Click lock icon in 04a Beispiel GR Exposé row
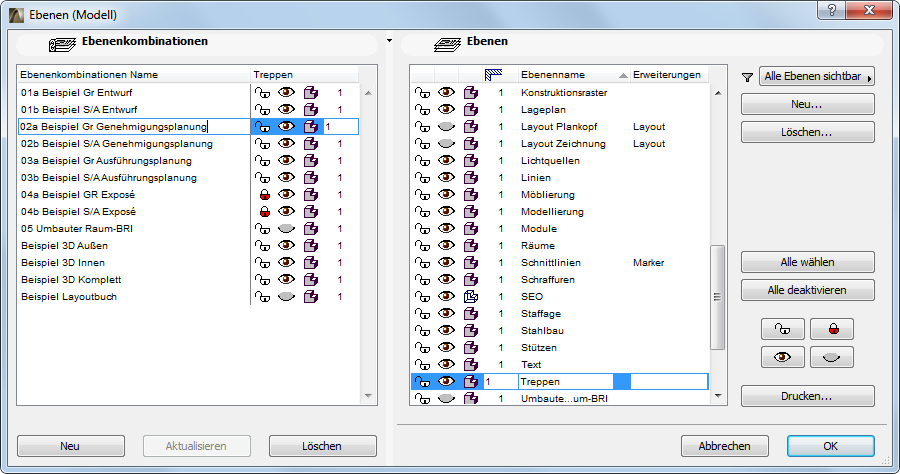This screenshot has width=900, height=474. pyautogui.click(x=265, y=195)
